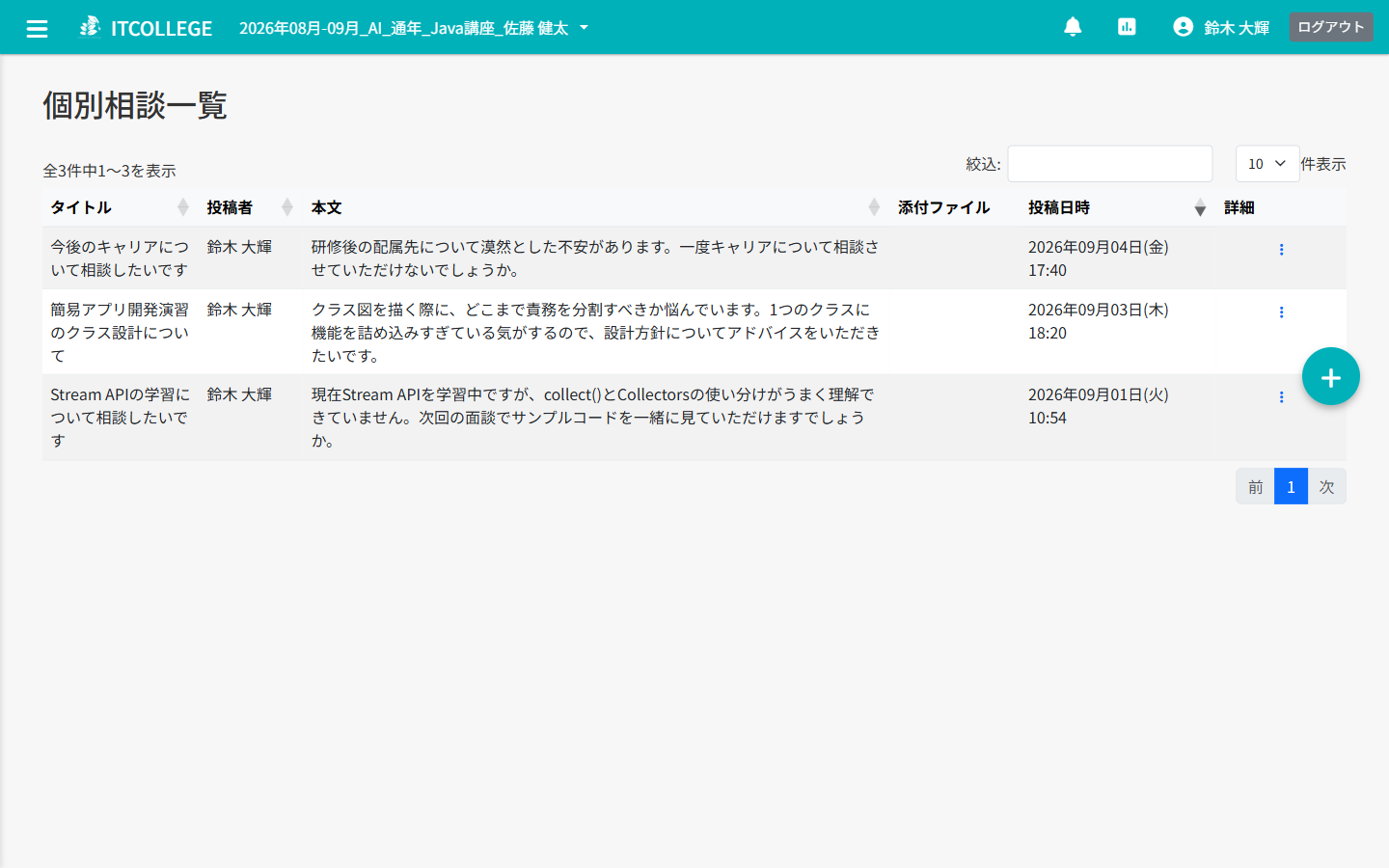
Task: Click the title 簡易アプリ開発演習のクラス設計について
Action: [x=120, y=333]
